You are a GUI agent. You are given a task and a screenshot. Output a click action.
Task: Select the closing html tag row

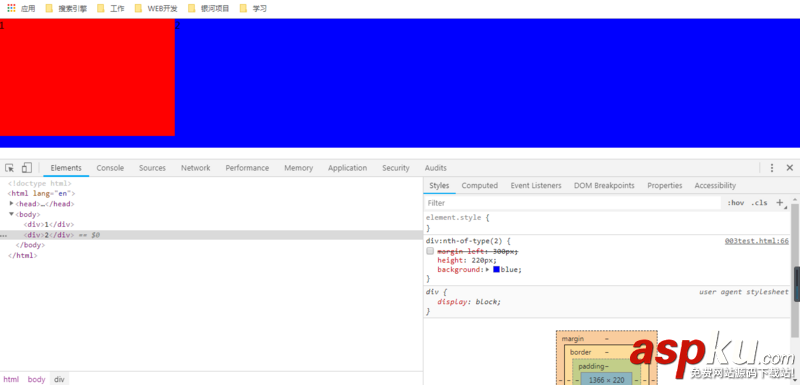pyautogui.click(x=22, y=255)
